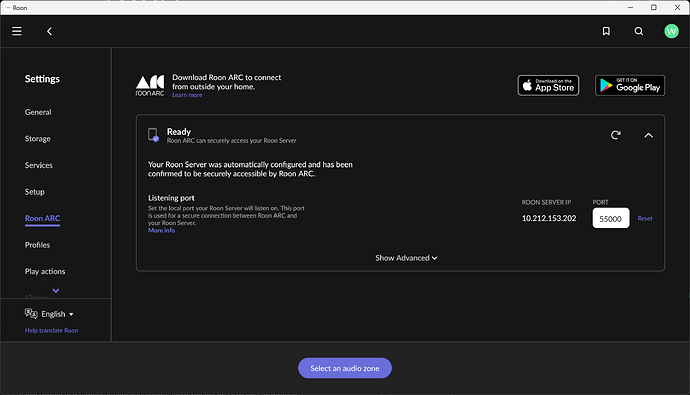The image size is (690, 395).
Task: Open Services settings
Action: click(x=39, y=165)
